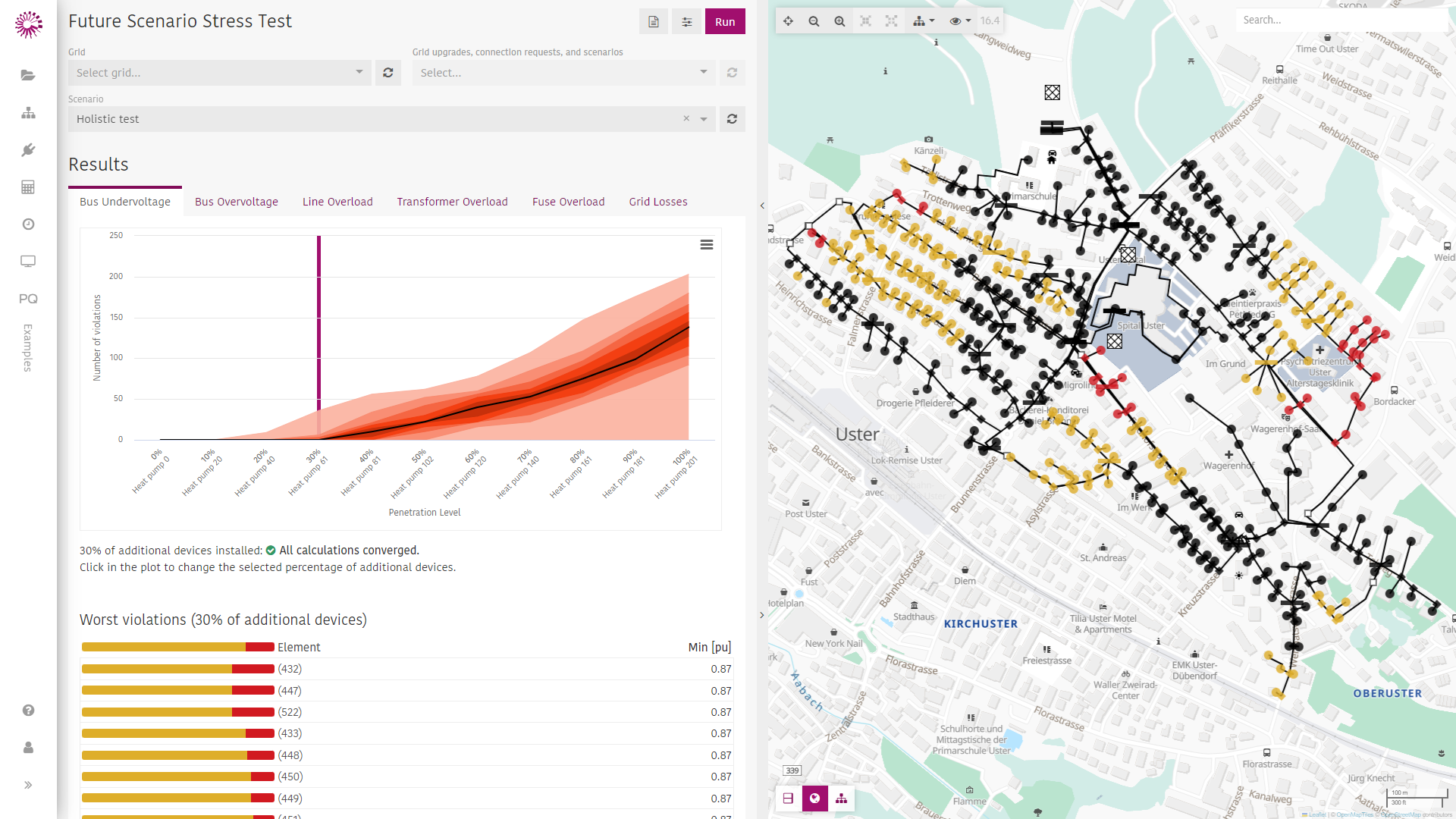This screenshot has height=819, width=1456.
Task: Open grid upgrades and scenarios dropdown
Action: pos(564,73)
